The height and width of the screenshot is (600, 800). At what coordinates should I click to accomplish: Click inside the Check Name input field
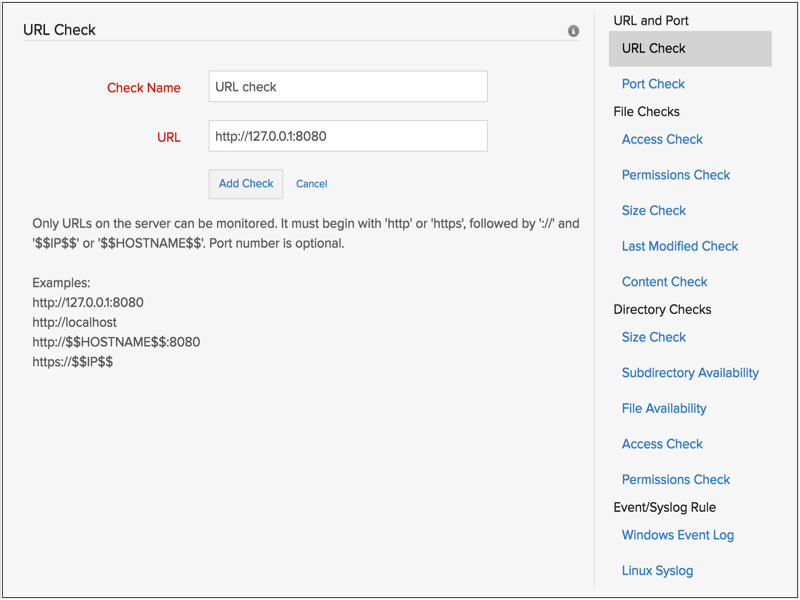(x=347, y=87)
